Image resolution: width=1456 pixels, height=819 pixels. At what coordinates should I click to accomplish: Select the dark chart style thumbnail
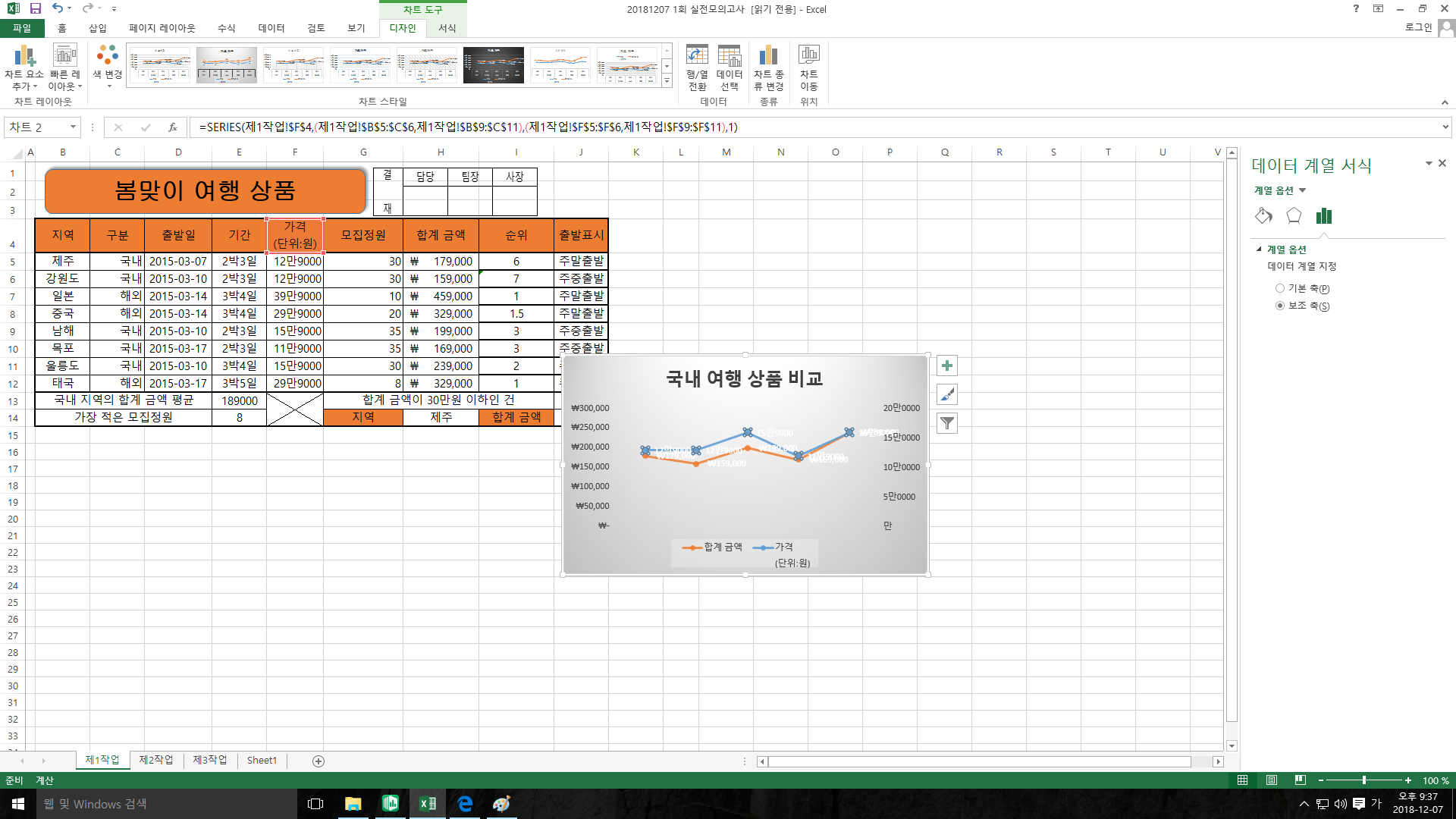(x=493, y=65)
